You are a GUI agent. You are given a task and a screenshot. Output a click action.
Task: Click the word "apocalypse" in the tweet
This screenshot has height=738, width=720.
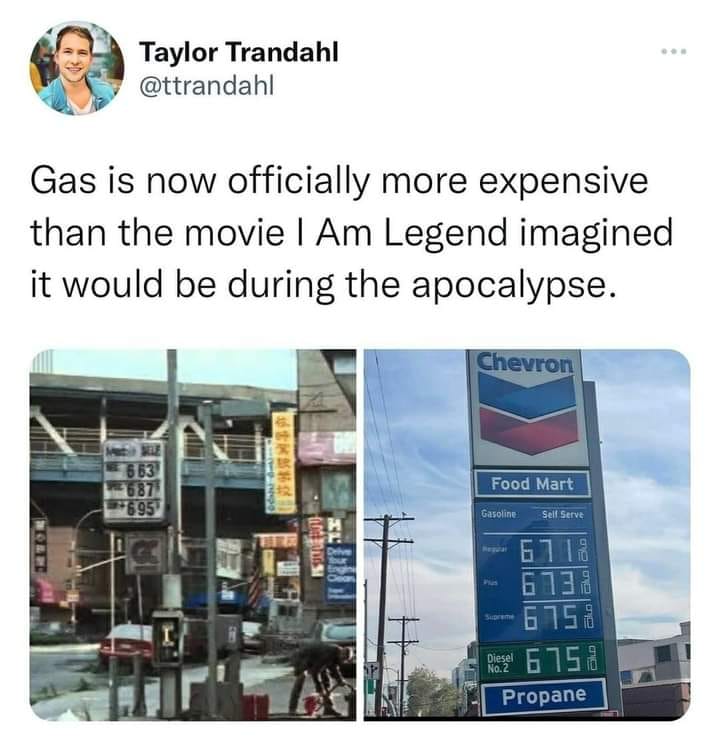point(514,285)
